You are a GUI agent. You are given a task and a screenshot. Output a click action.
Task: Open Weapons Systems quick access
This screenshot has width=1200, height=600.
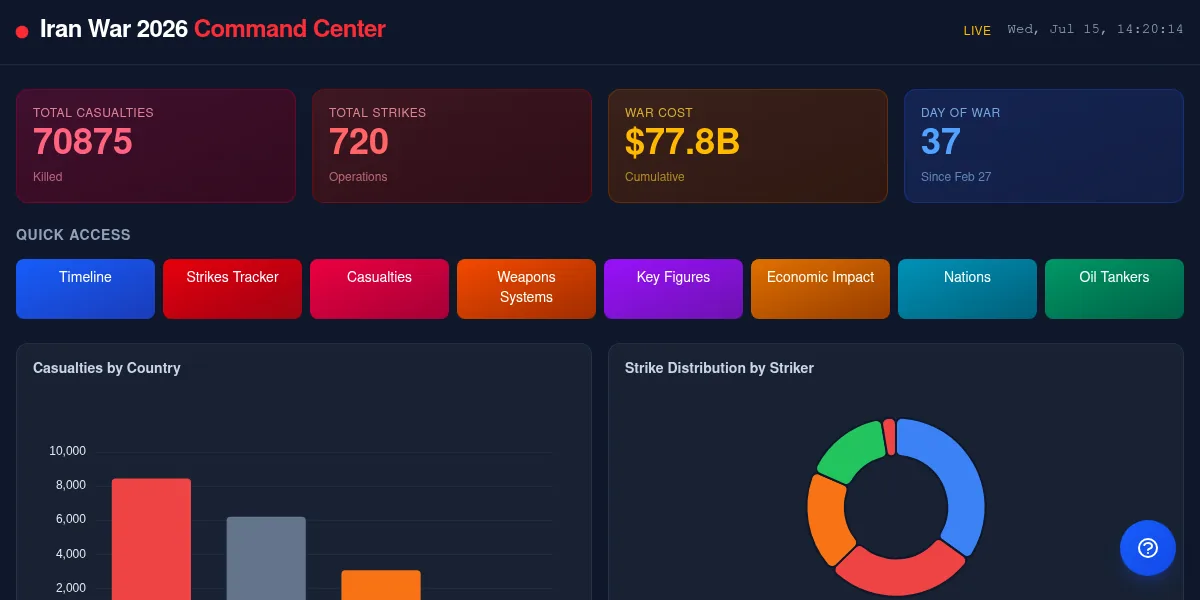coord(526,289)
